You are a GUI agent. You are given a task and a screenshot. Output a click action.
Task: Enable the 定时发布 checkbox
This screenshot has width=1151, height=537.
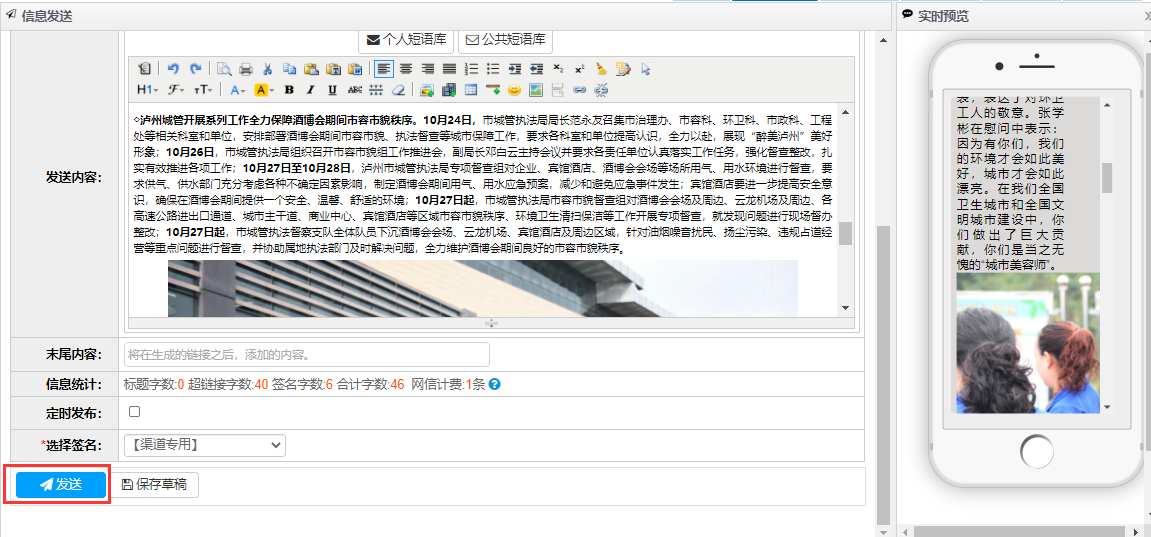(x=134, y=411)
